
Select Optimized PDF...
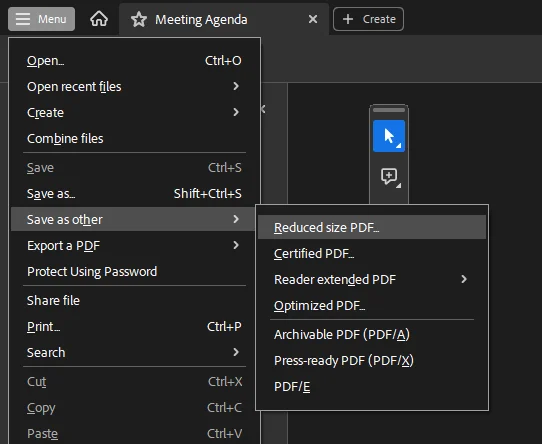pos(372,305)
